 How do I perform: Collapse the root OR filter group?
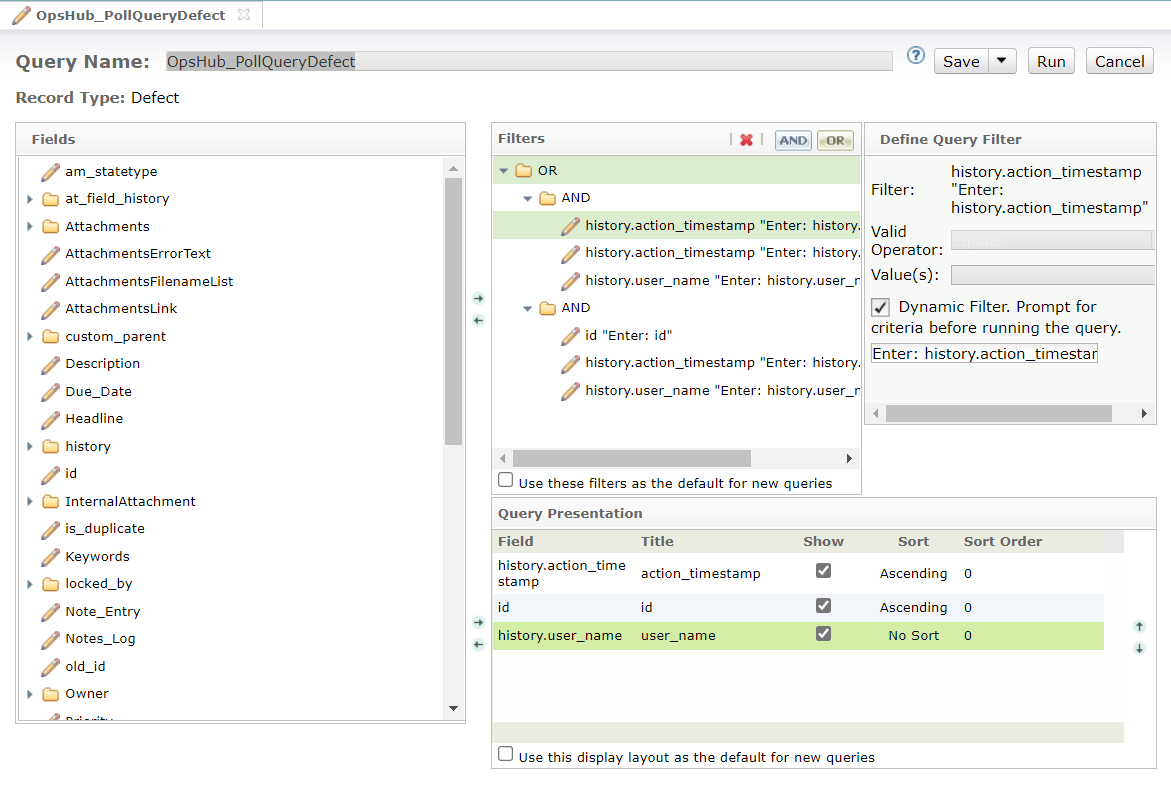tap(504, 171)
